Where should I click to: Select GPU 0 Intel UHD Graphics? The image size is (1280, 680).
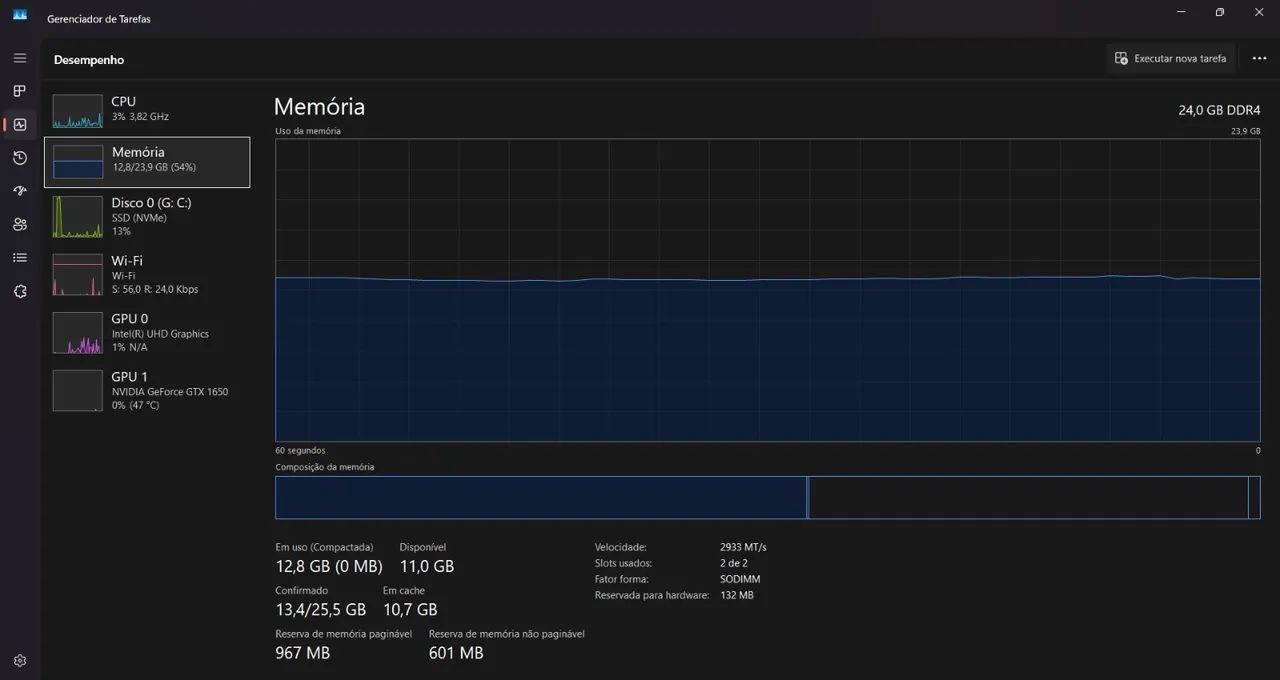point(147,332)
